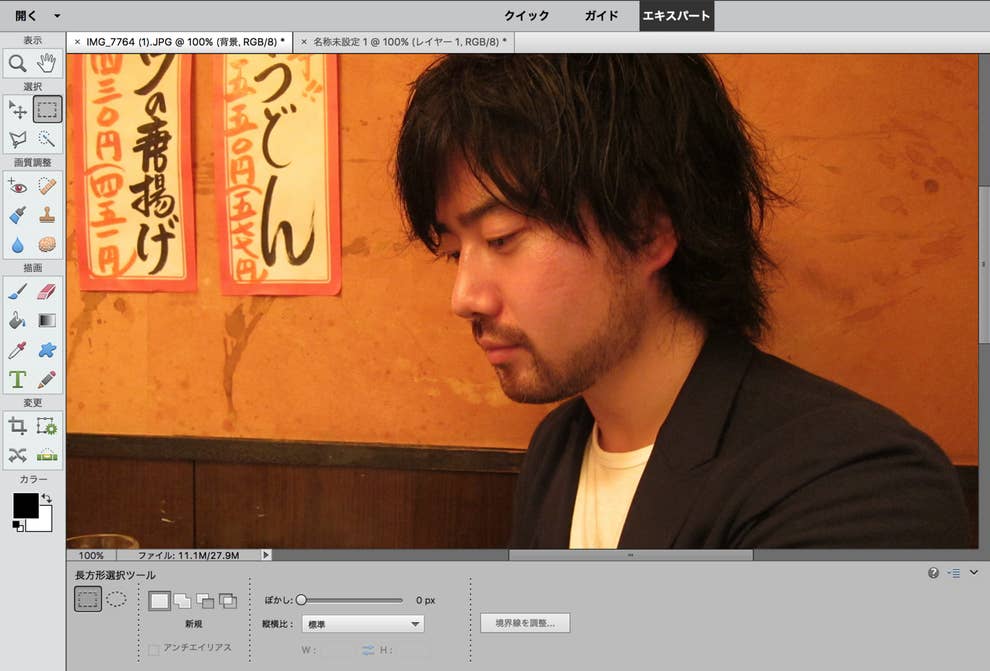
Task: Select the Type (T) text tool
Action: [x=18, y=380]
